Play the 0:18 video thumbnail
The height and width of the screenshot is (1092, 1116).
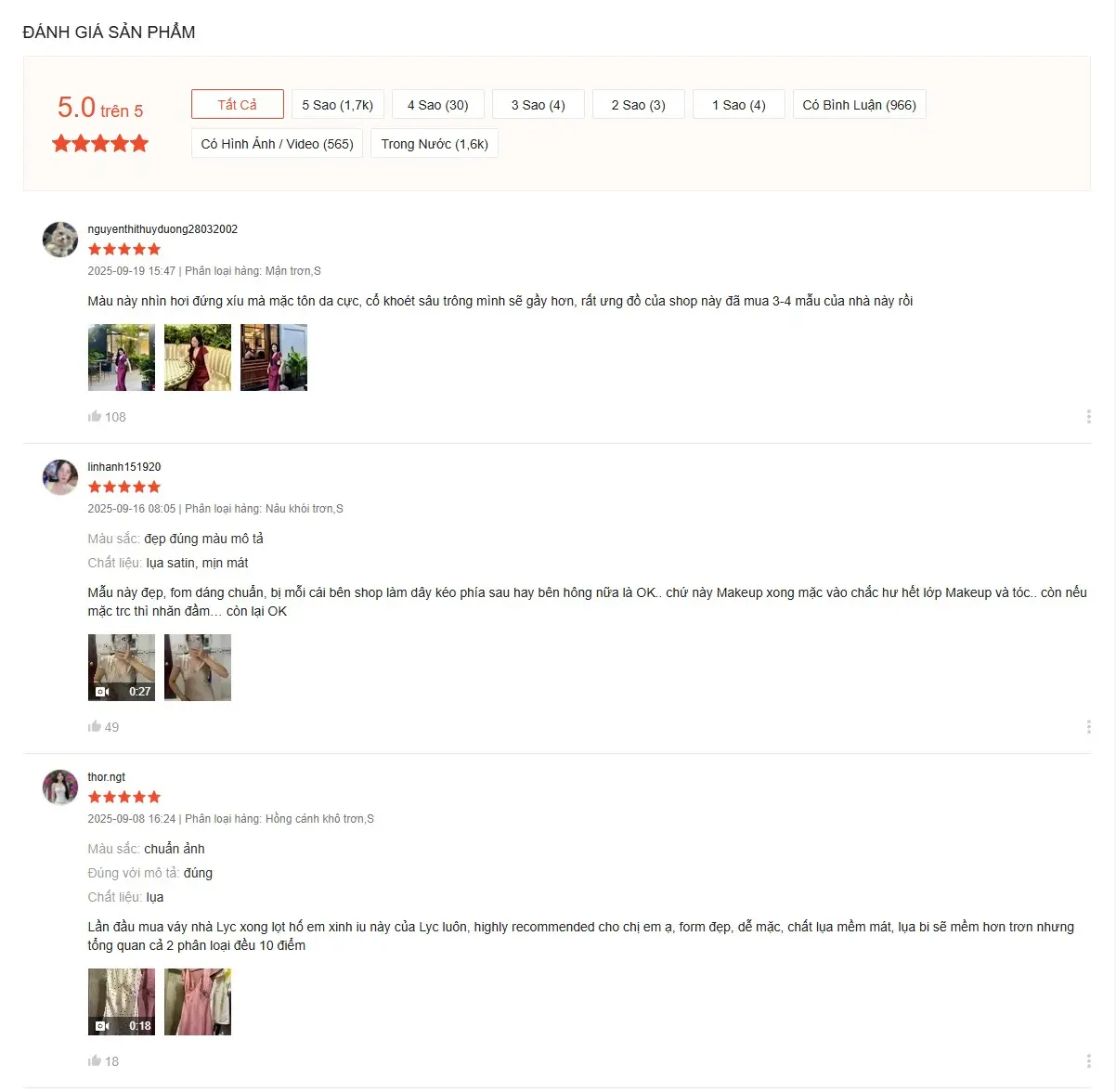click(x=122, y=1002)
